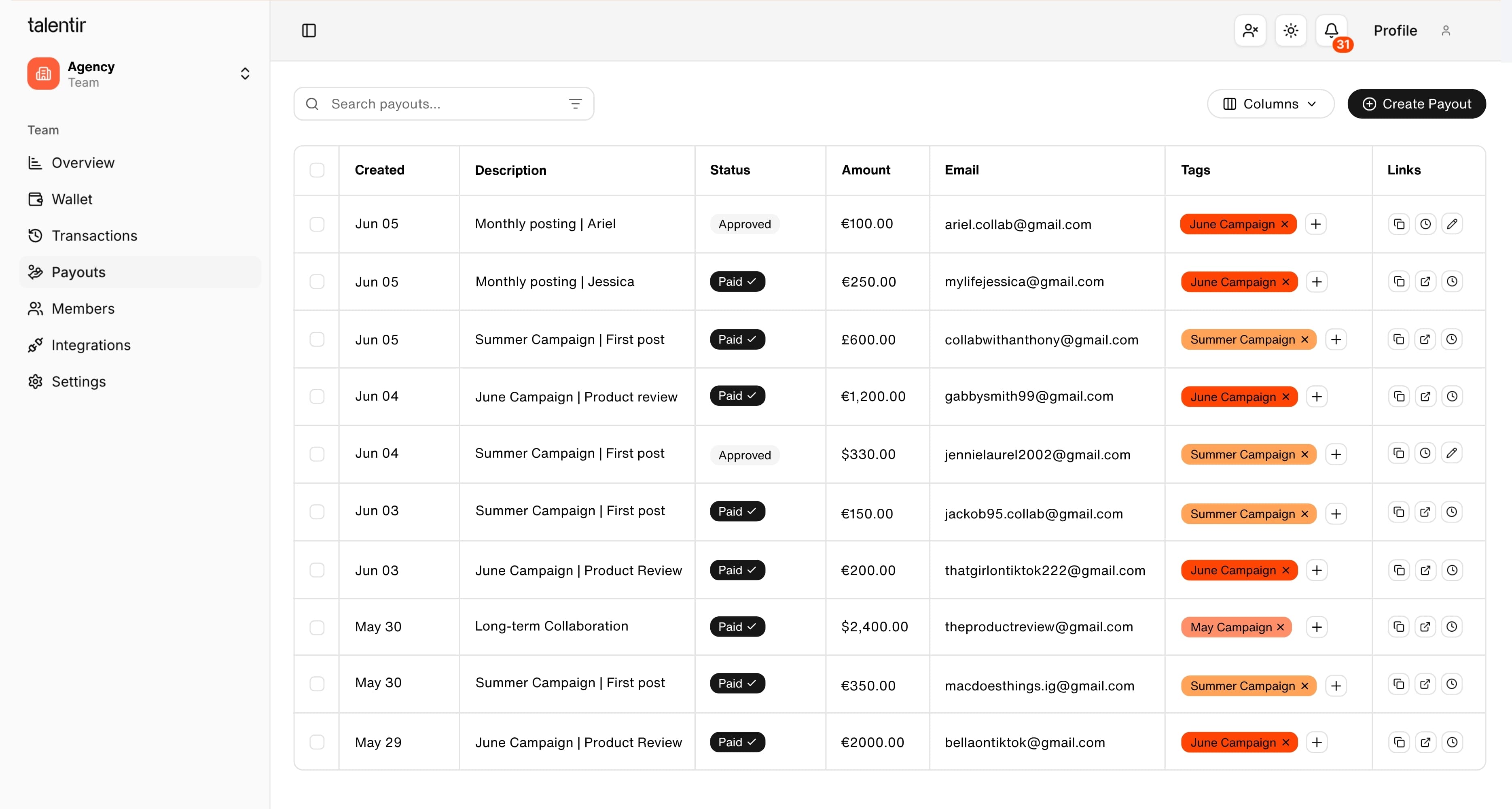Click the $2,400.00 amount cell
The height and width of the screenshot is (809, 1512).
875,627
